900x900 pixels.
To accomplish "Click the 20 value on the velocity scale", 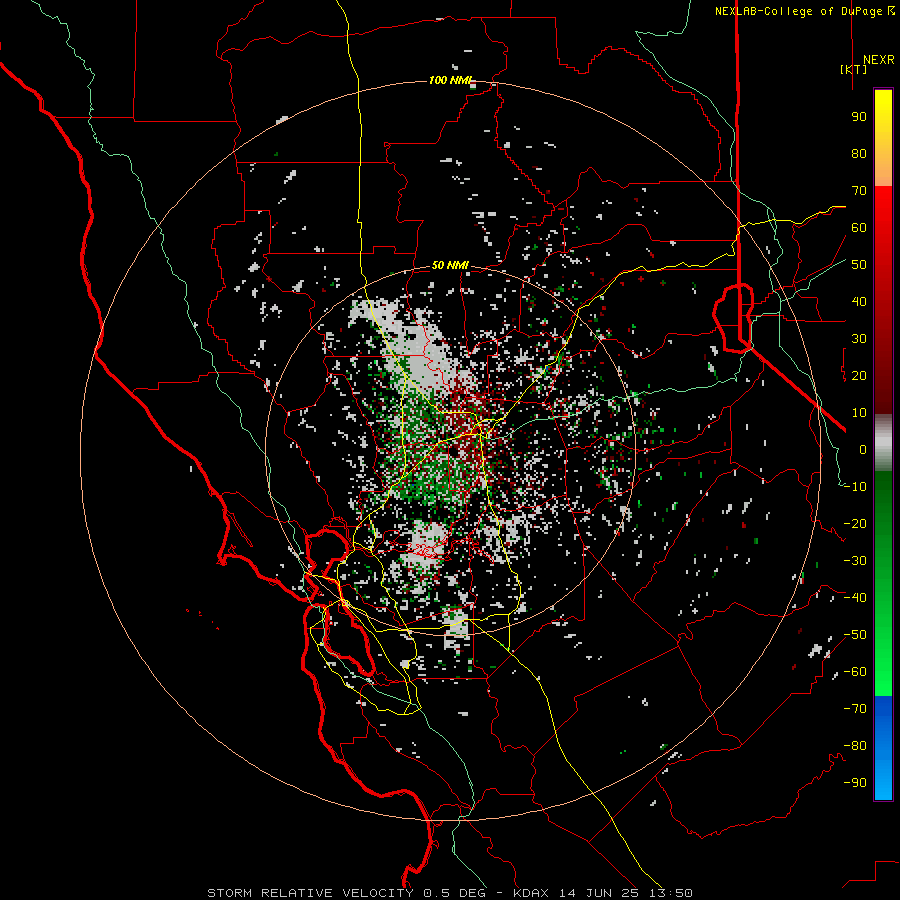I will [859, 376].
